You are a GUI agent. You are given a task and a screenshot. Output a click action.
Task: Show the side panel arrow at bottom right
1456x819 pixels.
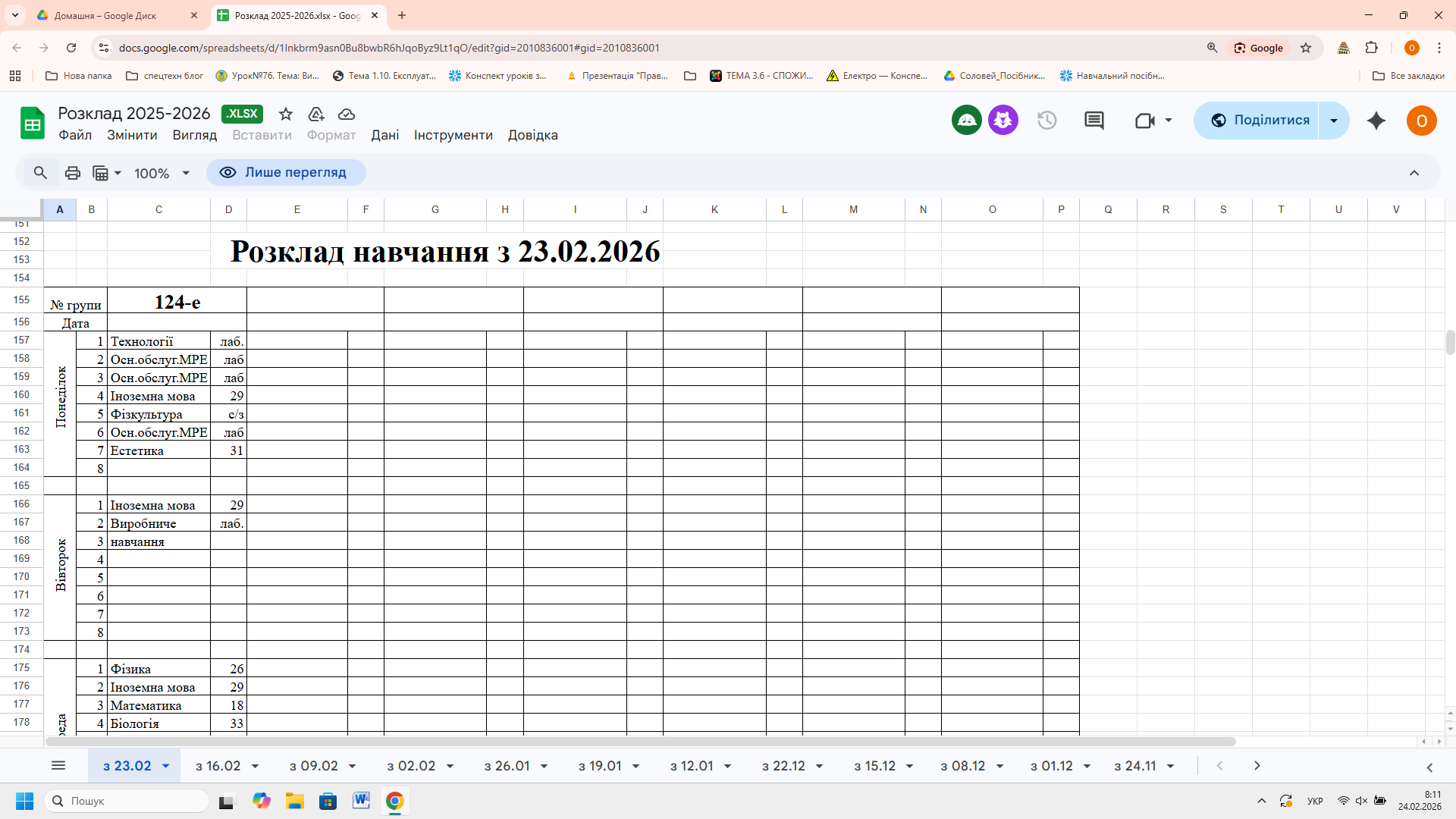1429,767
